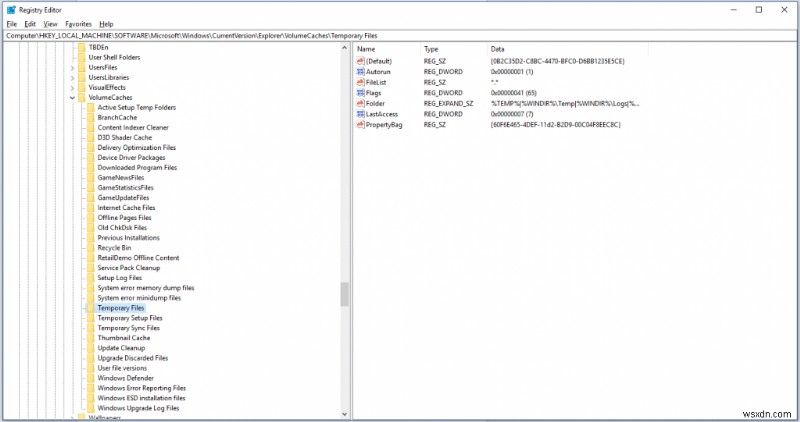Click the Registry Editor title bar icon
The image size is (800, 422).
tap(11, 10)
